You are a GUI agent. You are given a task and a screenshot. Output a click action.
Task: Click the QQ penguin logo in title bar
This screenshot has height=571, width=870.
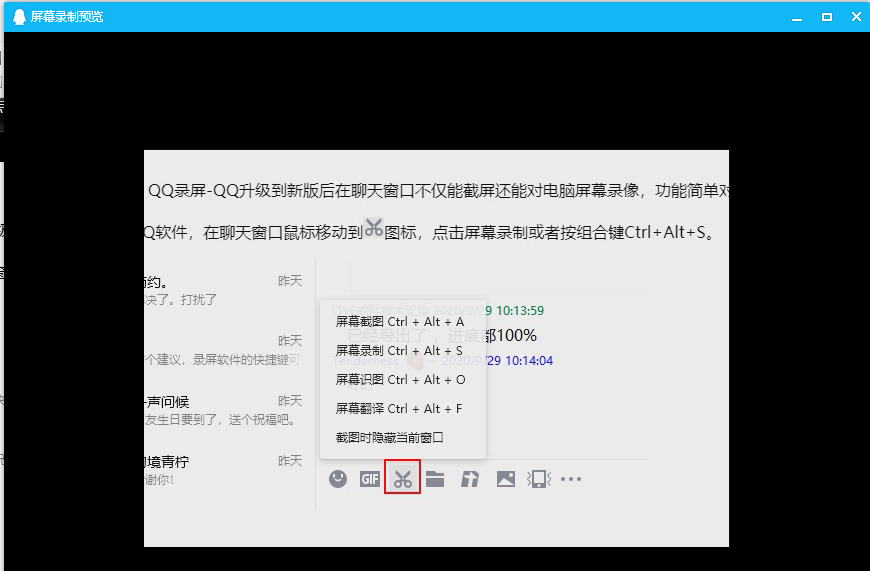(19, 17)
